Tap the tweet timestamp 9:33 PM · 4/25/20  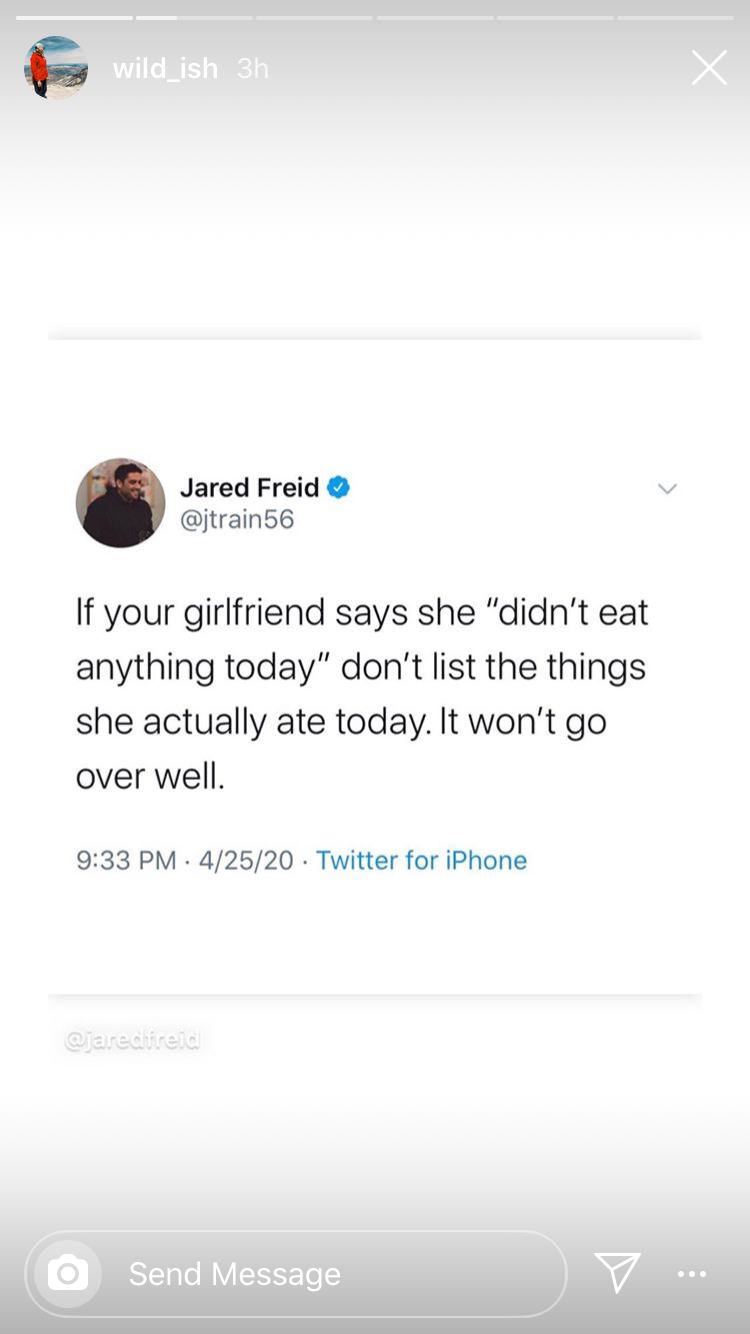coord(185,860)
